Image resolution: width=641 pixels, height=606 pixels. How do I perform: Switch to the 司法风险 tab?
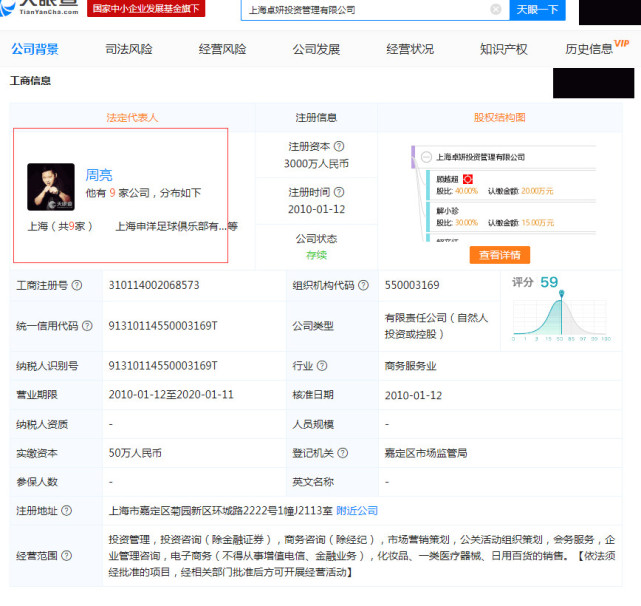click(x=129, y=49)
